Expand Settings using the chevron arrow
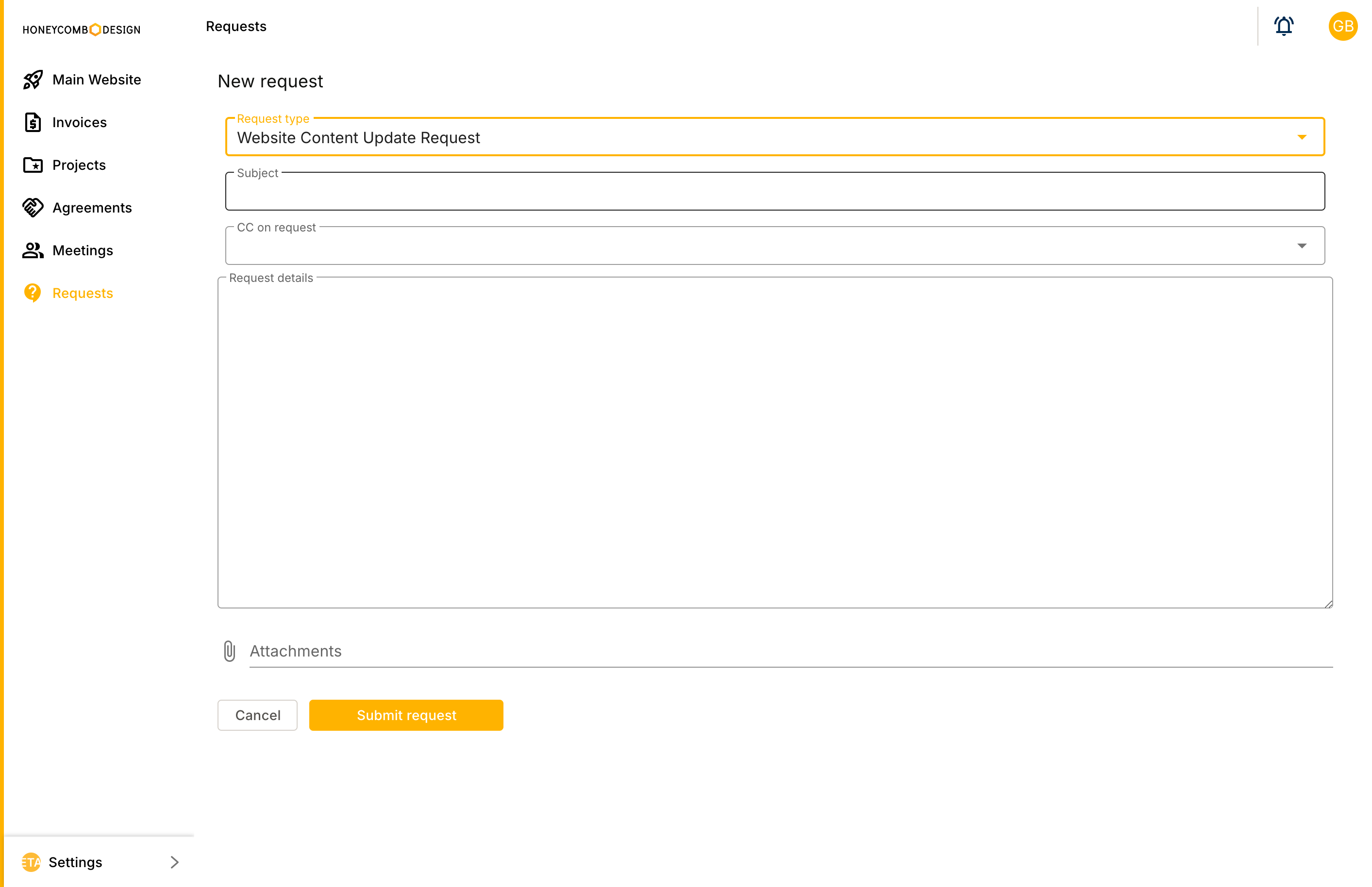1372x887 pixels. [175, 862]
